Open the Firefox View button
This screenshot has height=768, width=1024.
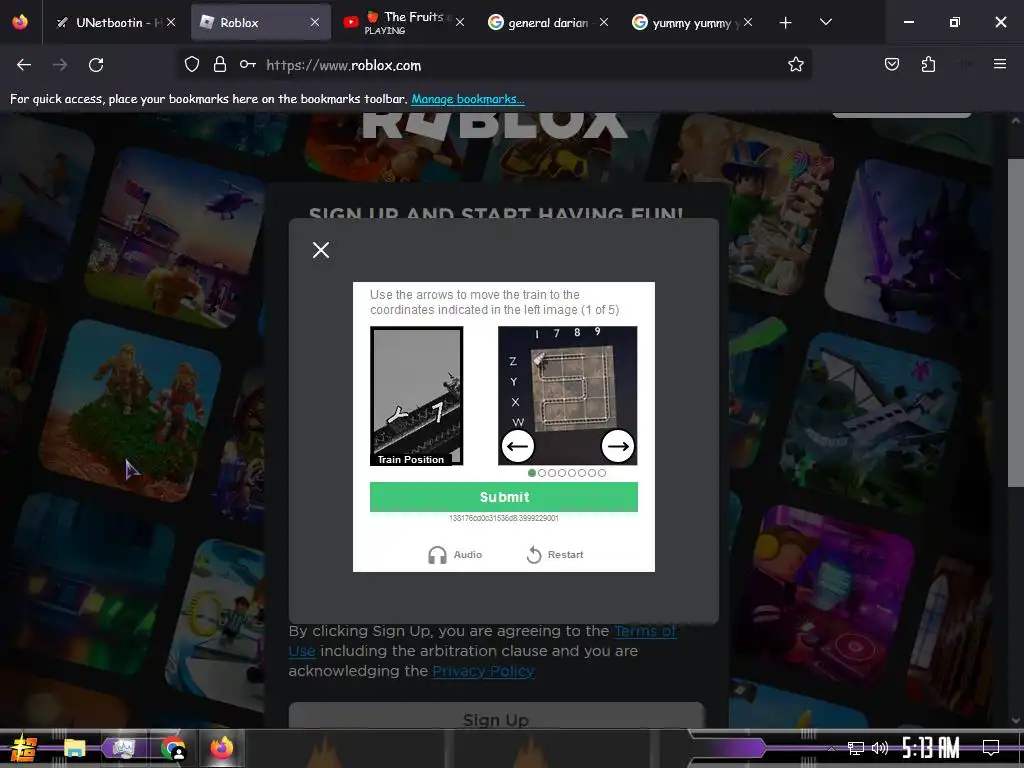(x=20, y=23)
